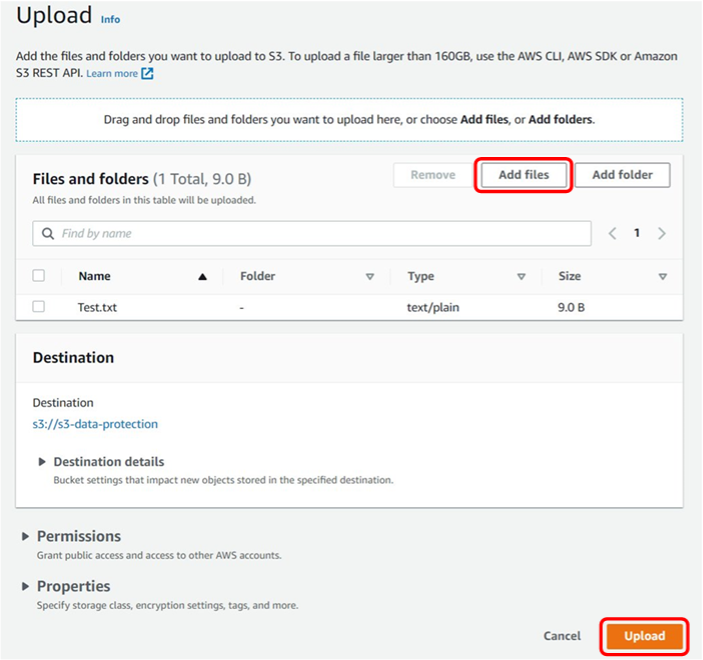Viewport: 703px width, 660px height.
Task: Cancel the upload
Action: pyautogui.click(x=562, y=636)
